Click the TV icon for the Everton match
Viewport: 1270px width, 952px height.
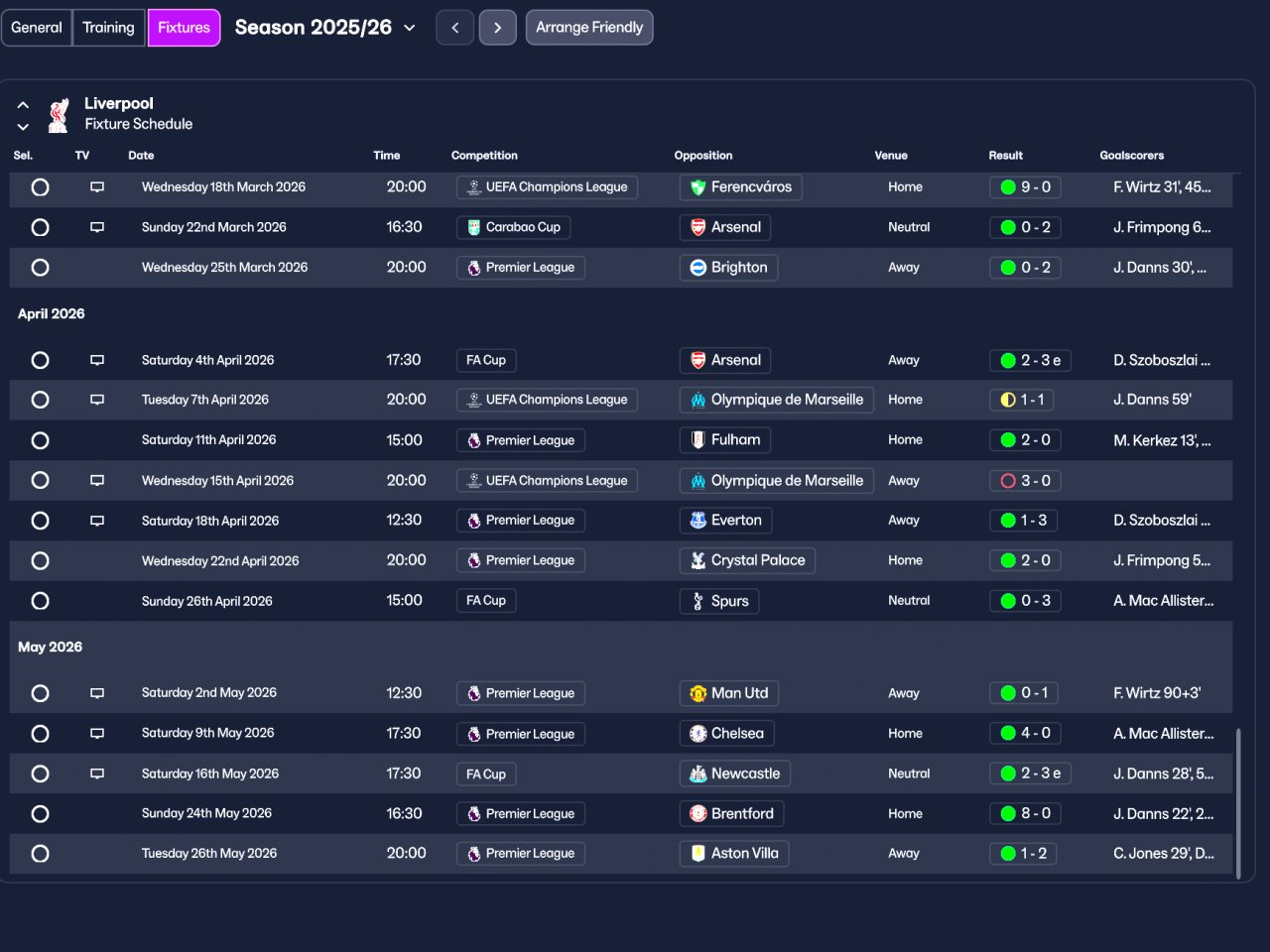(x=97, y=521)
